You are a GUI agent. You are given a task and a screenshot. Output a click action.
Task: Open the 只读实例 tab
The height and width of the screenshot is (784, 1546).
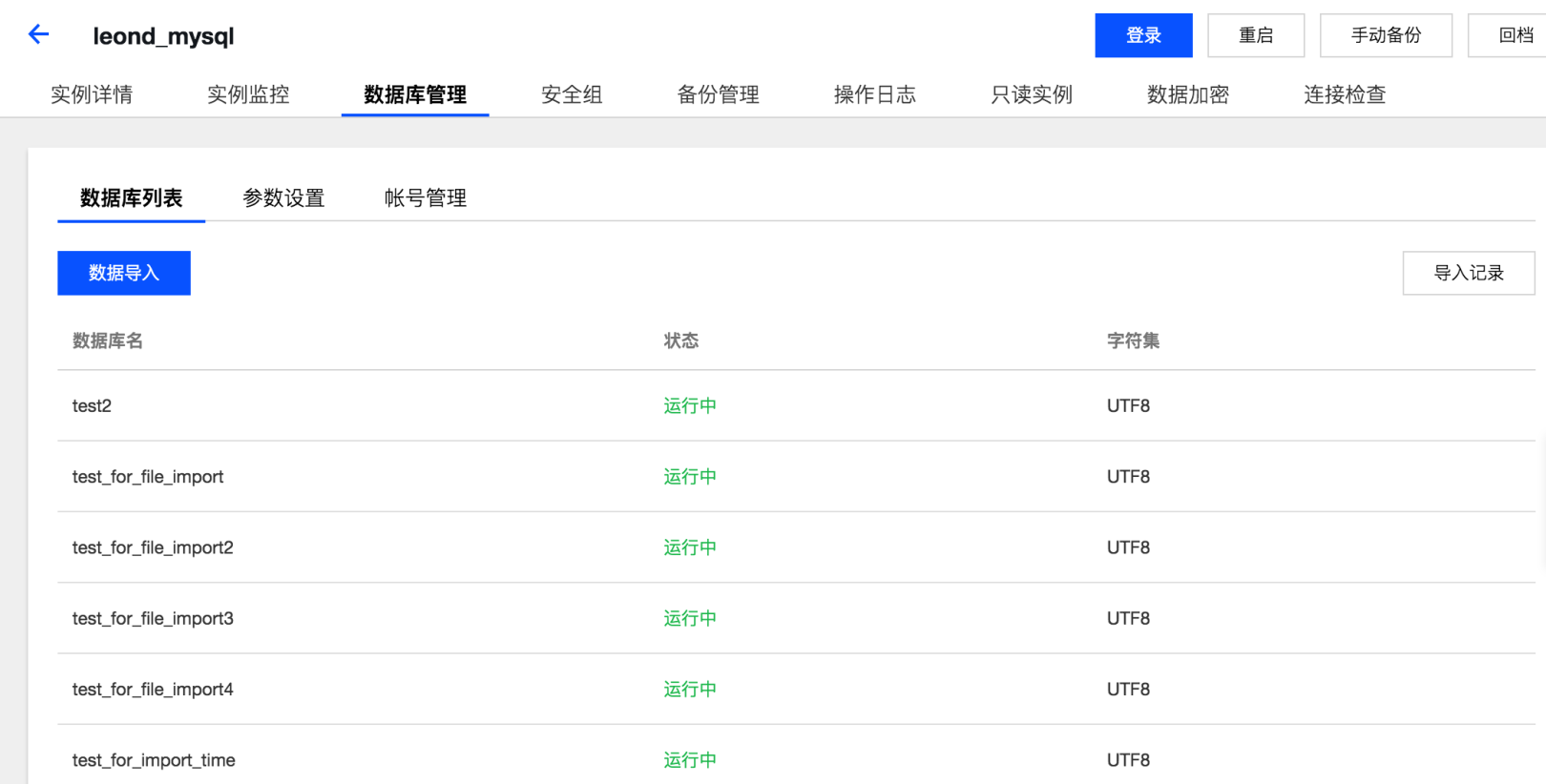pyautogui.click(x=1032, y=94)
